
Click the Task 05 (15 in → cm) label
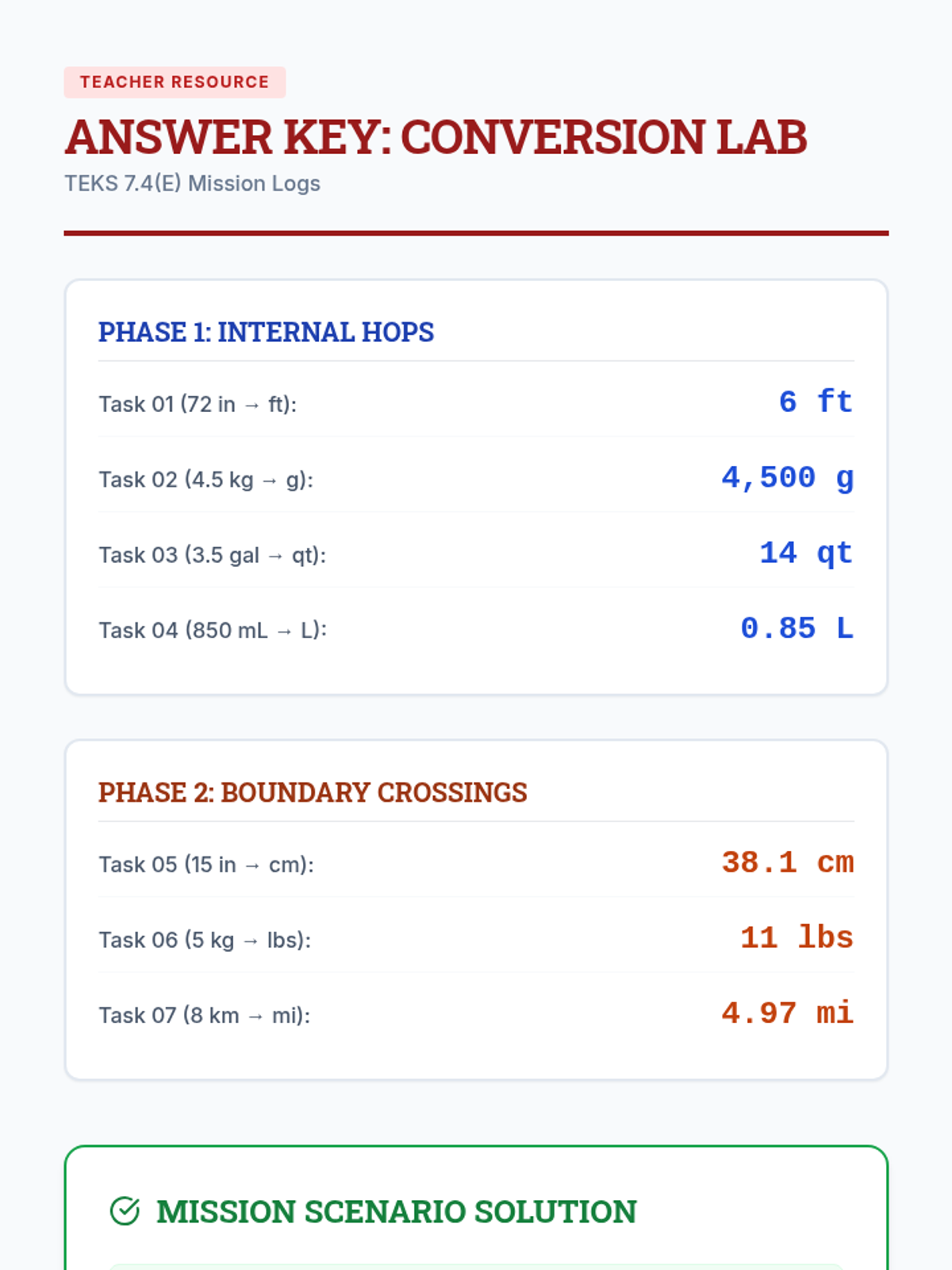pyautogui.click(x=206, y=864)
